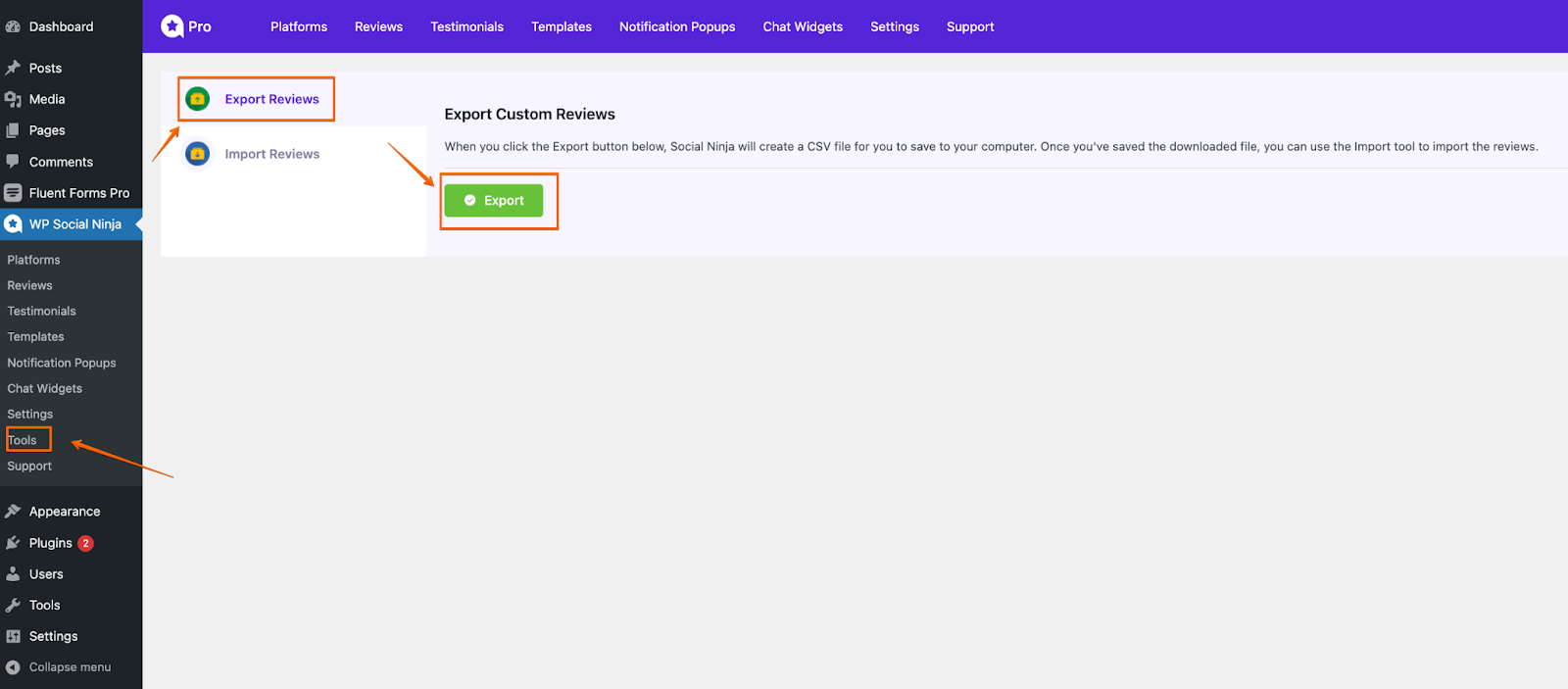Open Settings in the top navigation
Viewport: 1568px width, 689px height.
(895, 26)
